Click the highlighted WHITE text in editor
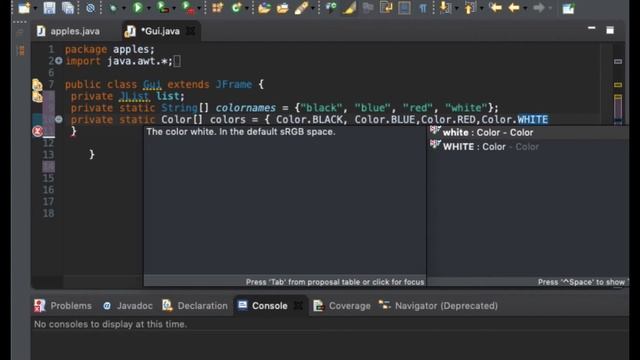640x360 pixels. (533, 120)
